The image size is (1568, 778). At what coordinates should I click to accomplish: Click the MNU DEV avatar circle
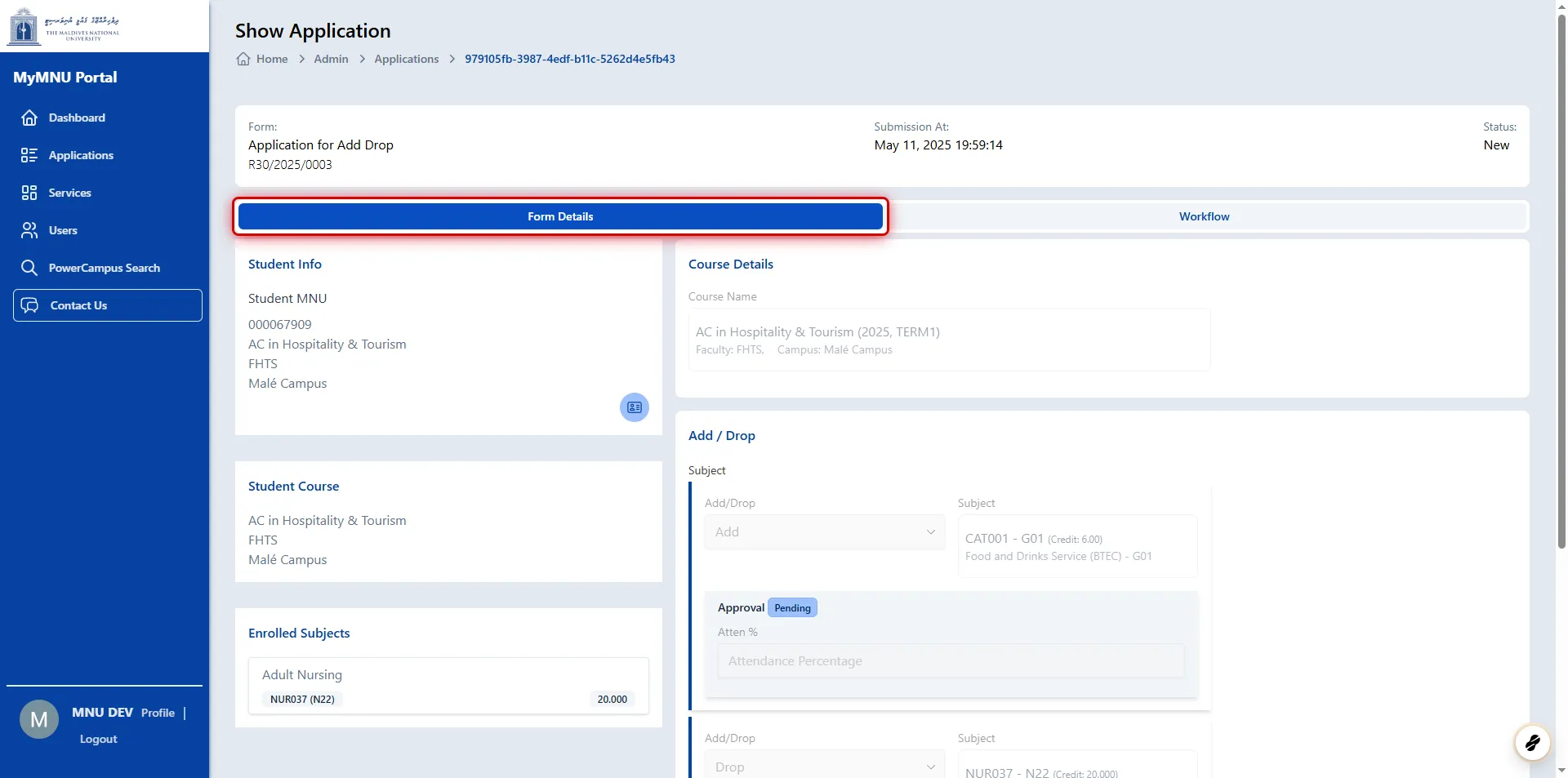tap(39, 719)
